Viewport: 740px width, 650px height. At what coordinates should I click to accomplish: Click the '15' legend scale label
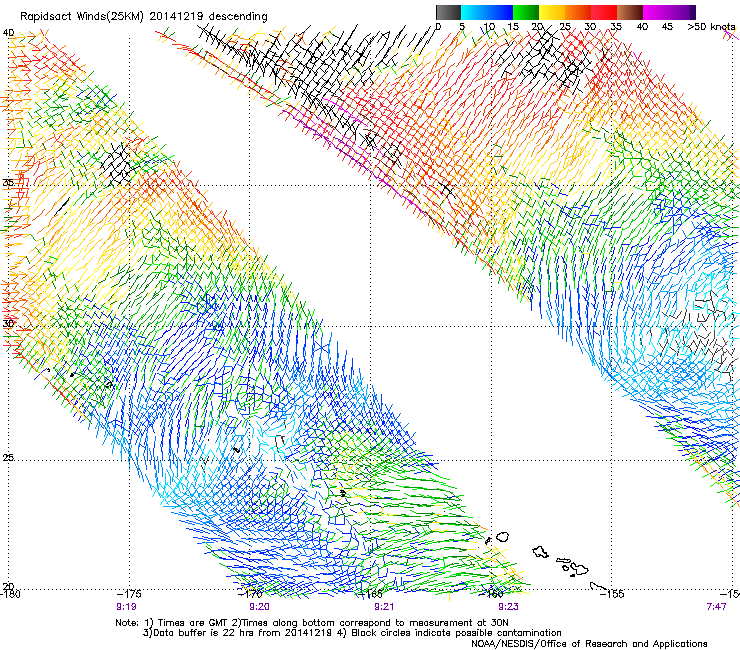pos(513,27)
